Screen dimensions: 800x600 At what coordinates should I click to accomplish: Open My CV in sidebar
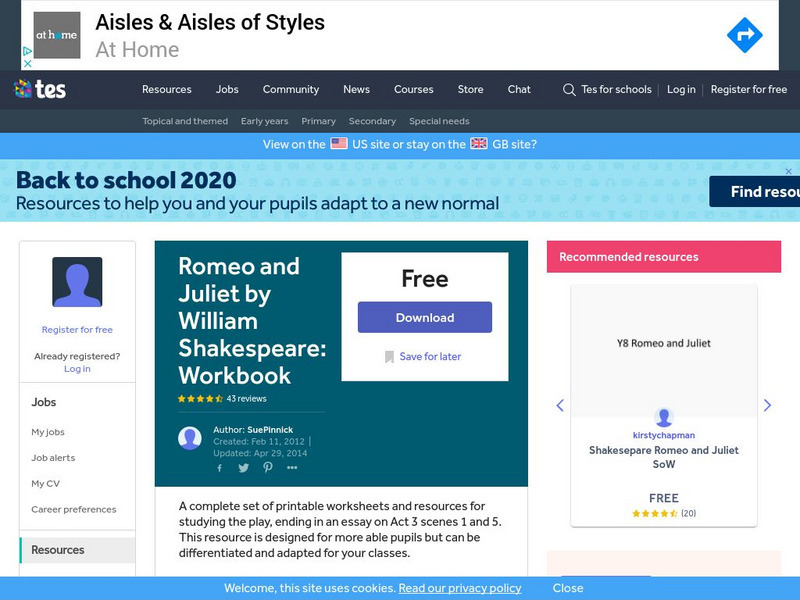(x=45, y=483)
